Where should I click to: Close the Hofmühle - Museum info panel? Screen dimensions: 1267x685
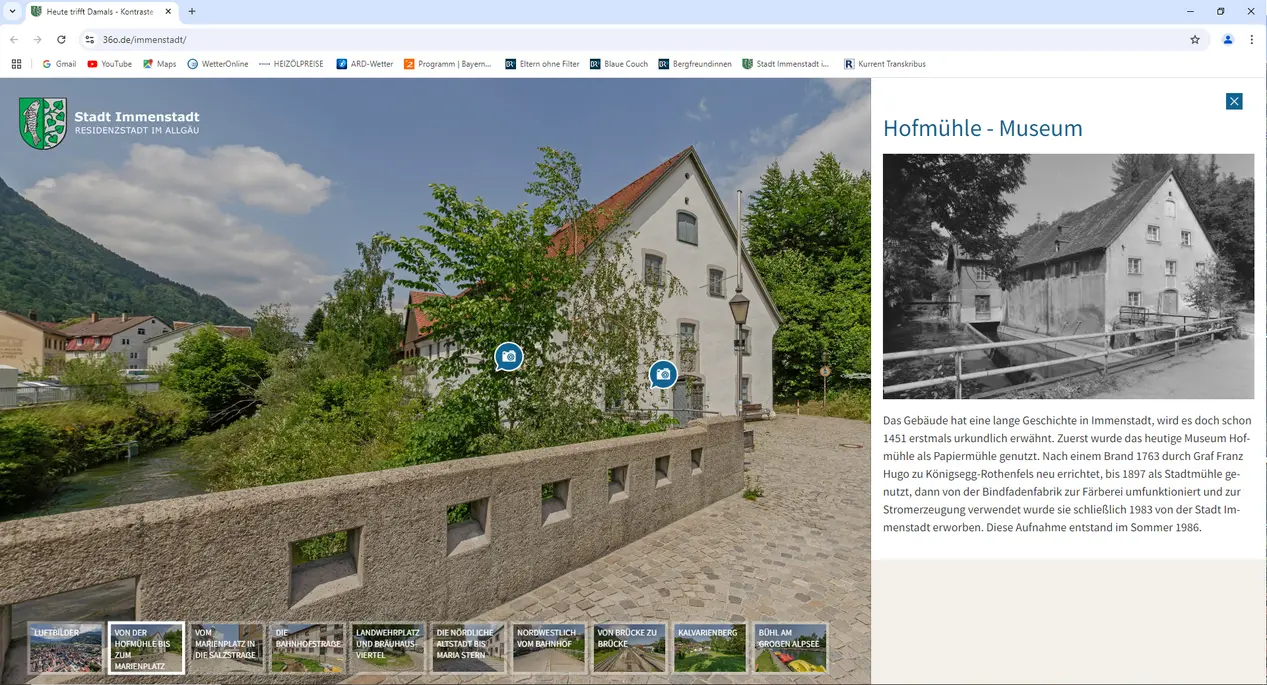click(1234, 101)
